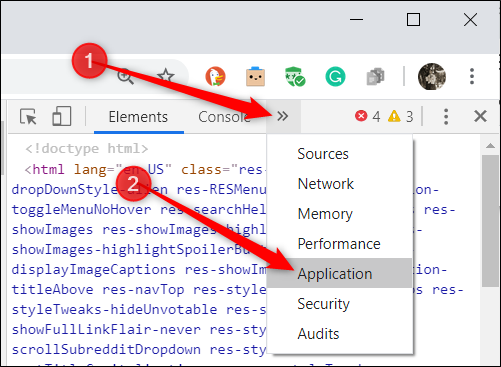Open the Chrome three-dot menu
The image size is (501, 367).
click(472, 76)
